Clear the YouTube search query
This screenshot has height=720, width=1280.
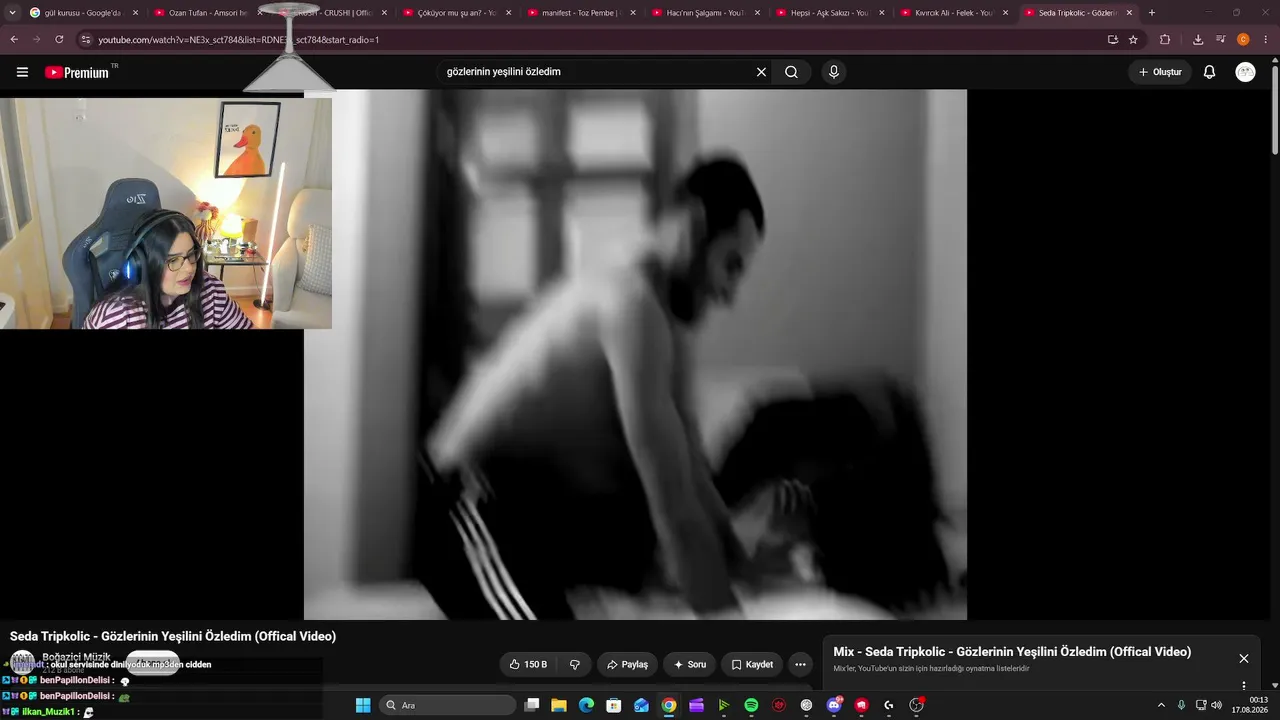pyautogui.click(x=761, y=72)
